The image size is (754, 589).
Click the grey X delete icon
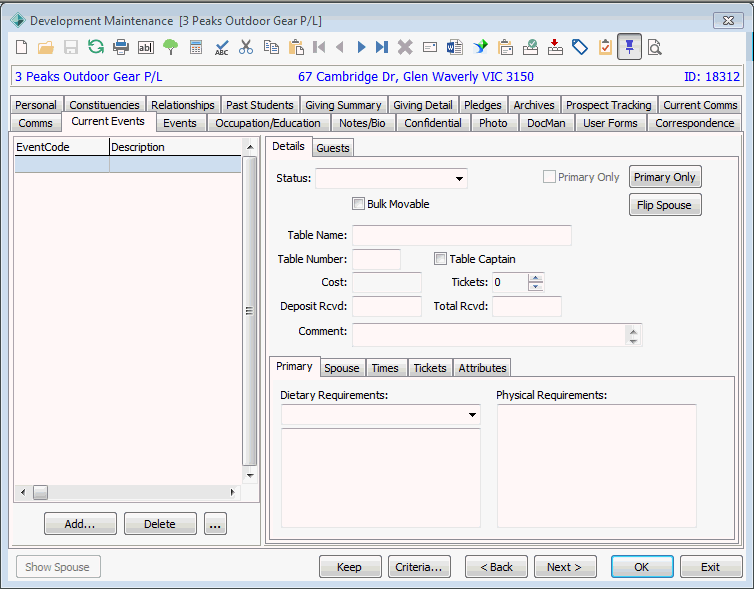click(405, 47)
